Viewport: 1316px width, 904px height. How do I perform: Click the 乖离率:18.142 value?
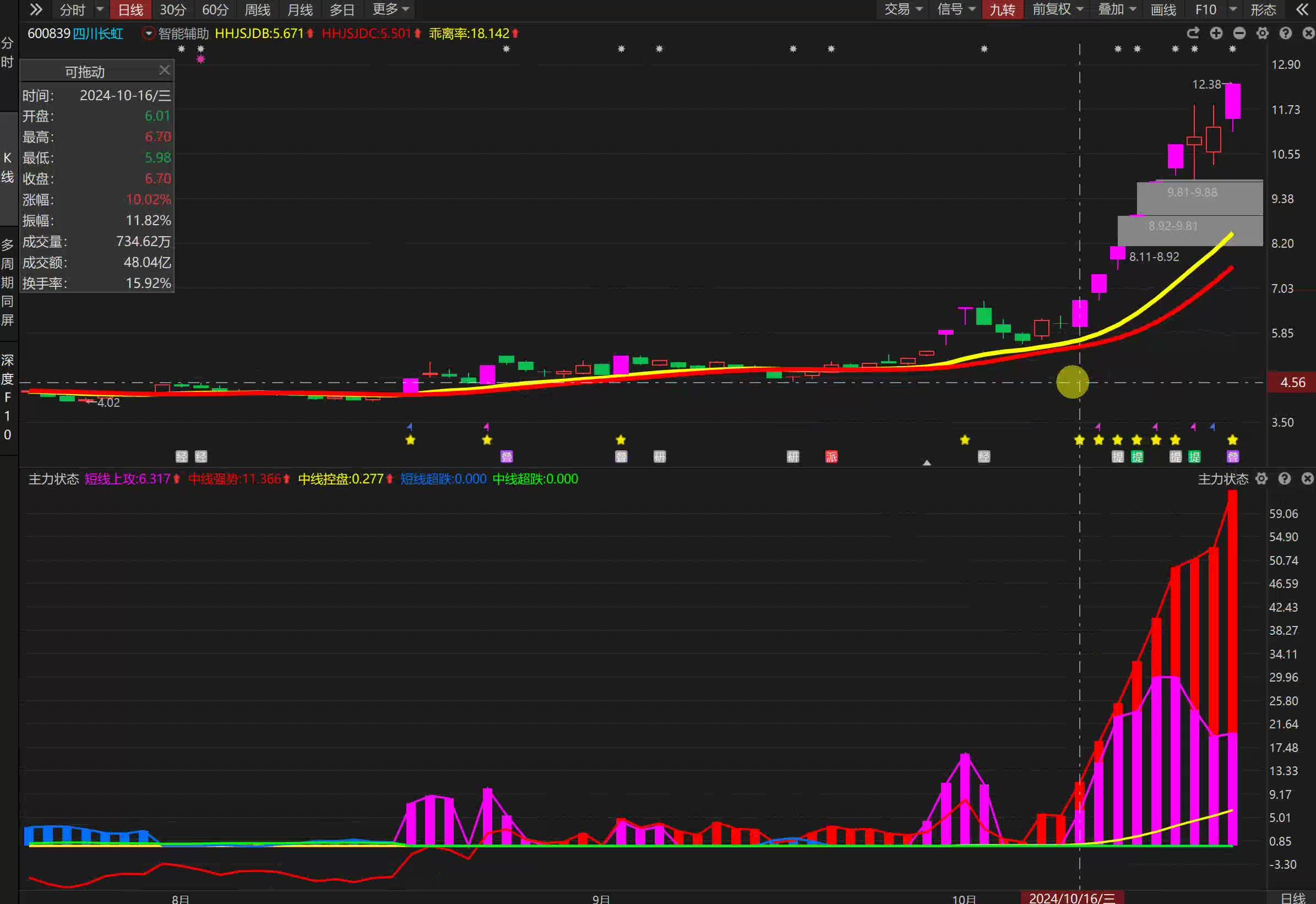click(x=469, y=34)
